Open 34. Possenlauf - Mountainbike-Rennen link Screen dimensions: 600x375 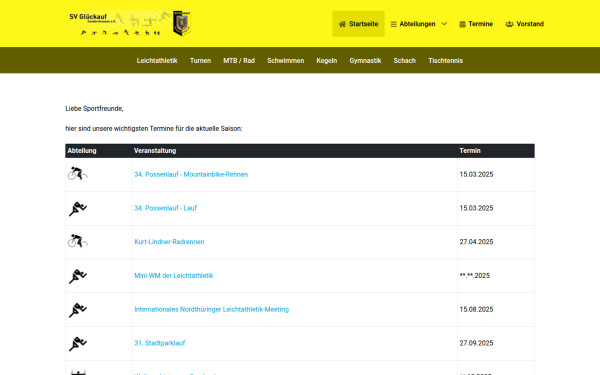tap(191, 174)
